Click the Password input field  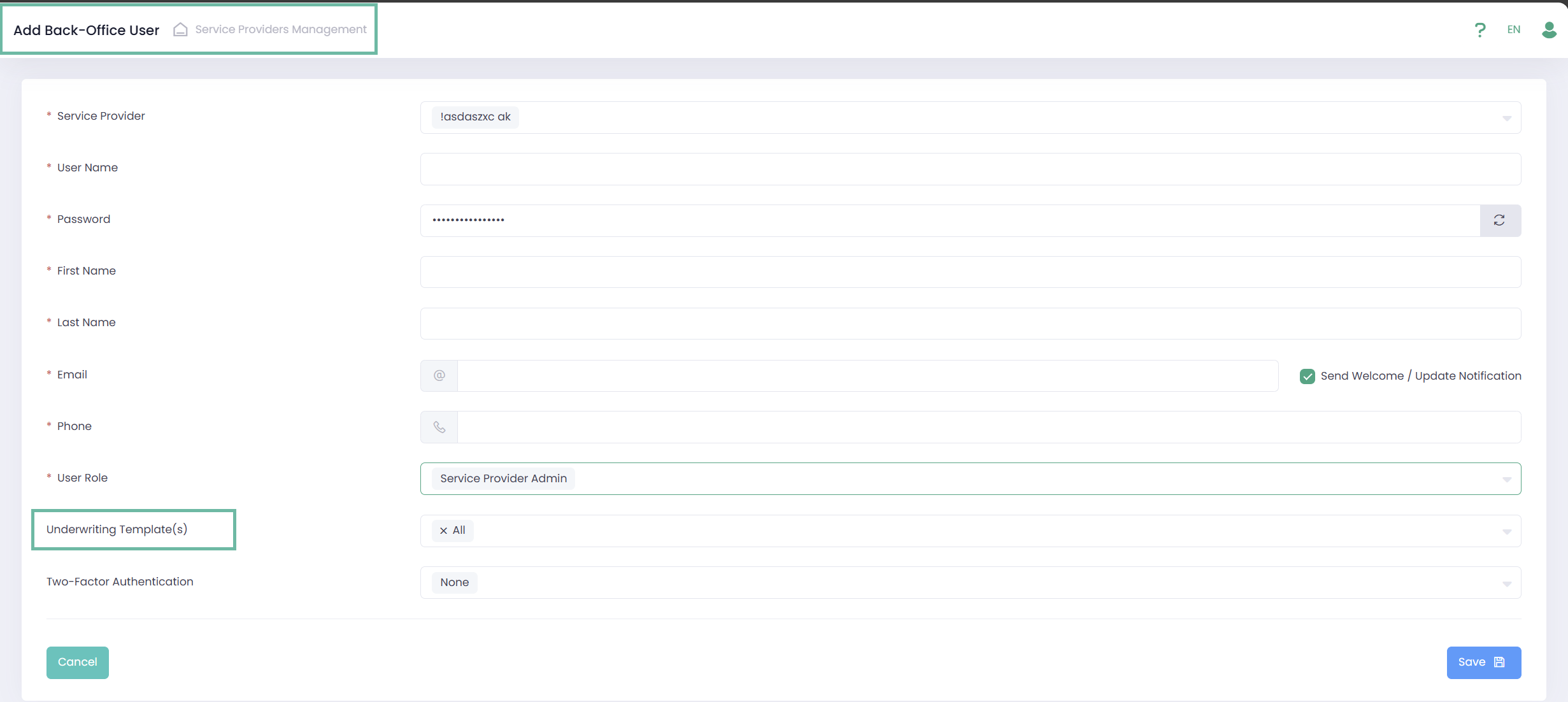pos(949,220)
